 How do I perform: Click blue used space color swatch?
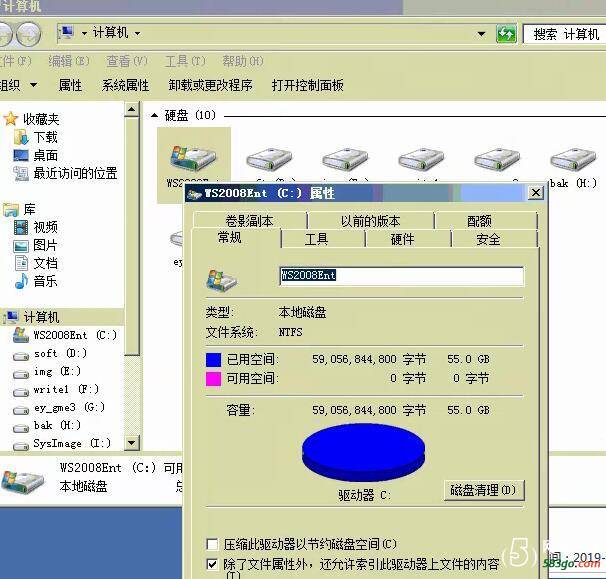(x=213, y=359)
